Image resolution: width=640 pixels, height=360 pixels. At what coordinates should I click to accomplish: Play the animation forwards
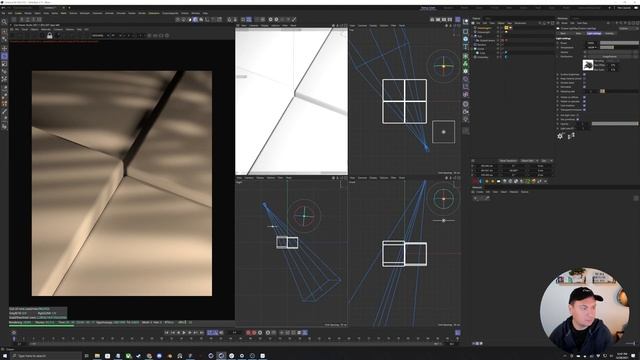point(184,333)
